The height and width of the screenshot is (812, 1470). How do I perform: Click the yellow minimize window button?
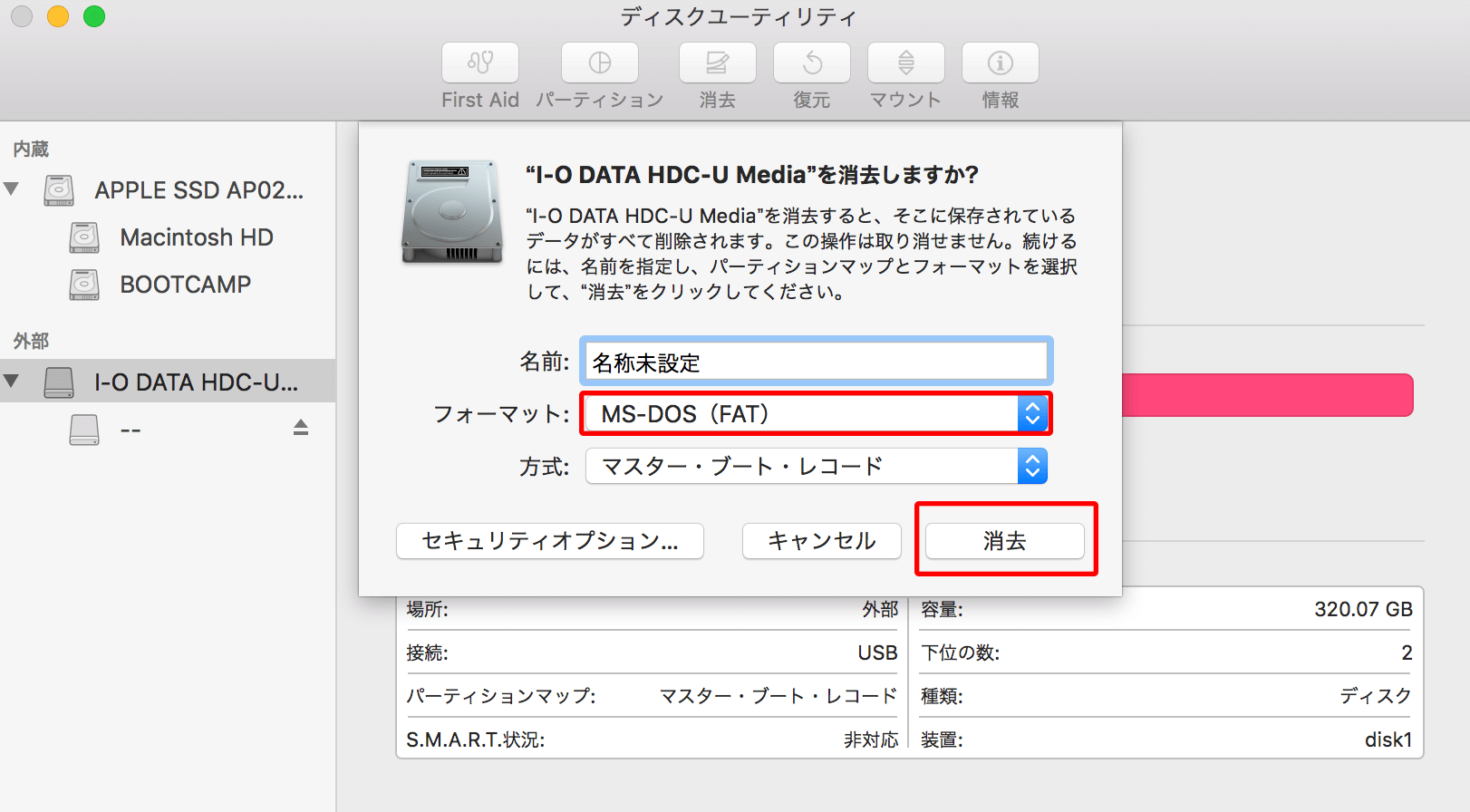tap(58, 16)
